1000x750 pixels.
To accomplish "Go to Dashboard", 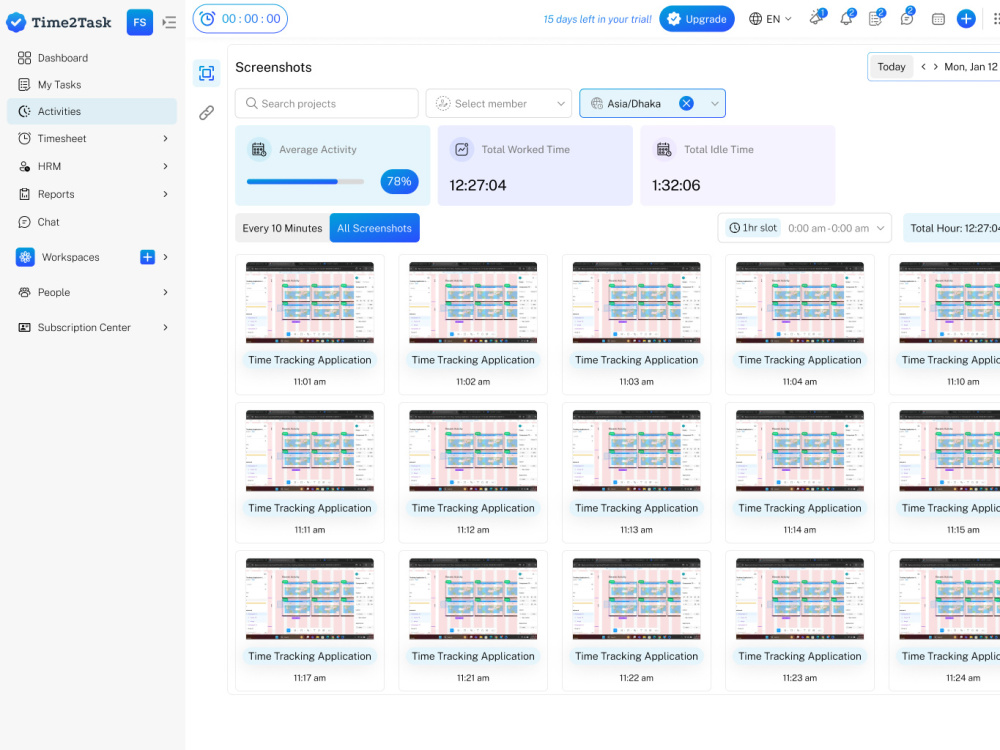I will [x=92, y=58].
